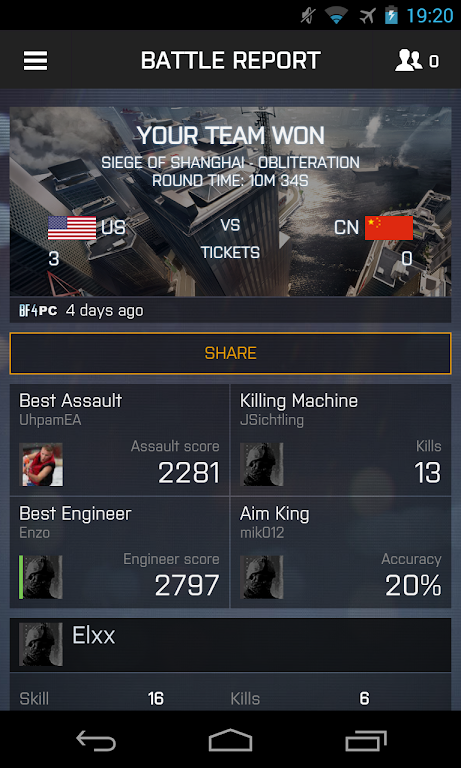
Task: Tap the arrow next to TICKETS
Action: [285, 240]
